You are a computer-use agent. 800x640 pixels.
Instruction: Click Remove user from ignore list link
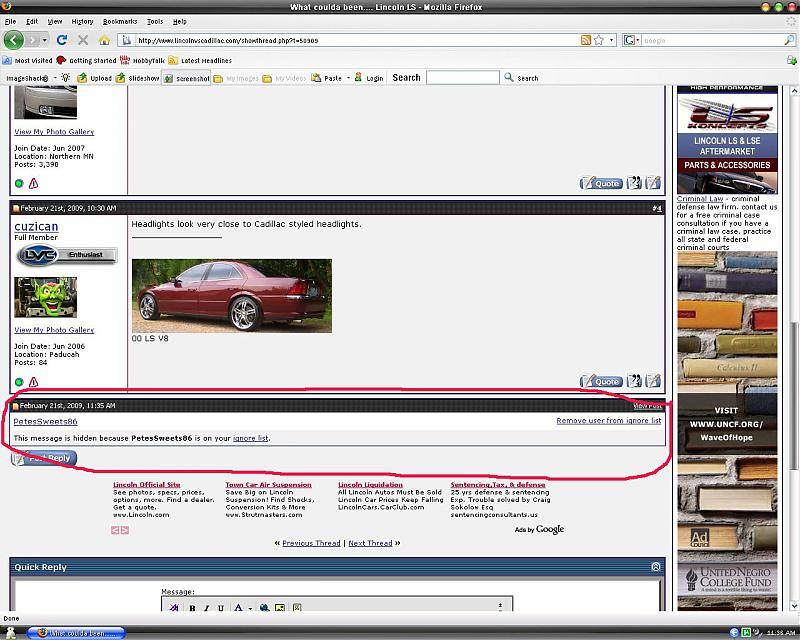pos(608,421)
